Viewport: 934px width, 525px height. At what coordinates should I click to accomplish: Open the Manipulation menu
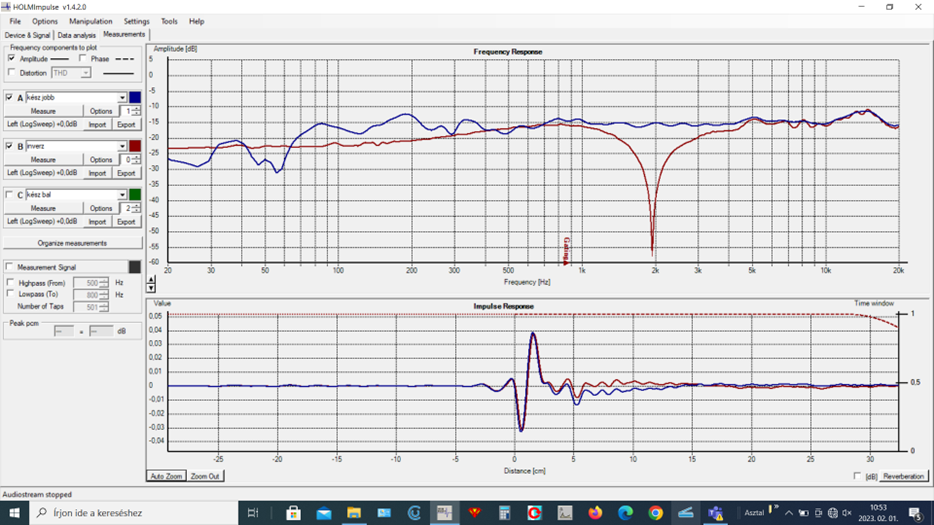point(91,21)
